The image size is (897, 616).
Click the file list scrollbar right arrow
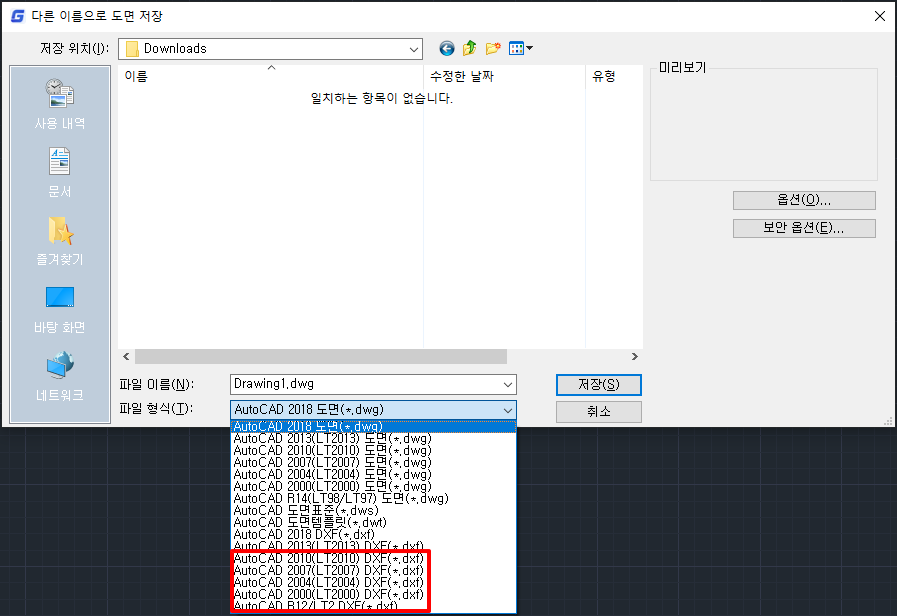pos(634,357)
